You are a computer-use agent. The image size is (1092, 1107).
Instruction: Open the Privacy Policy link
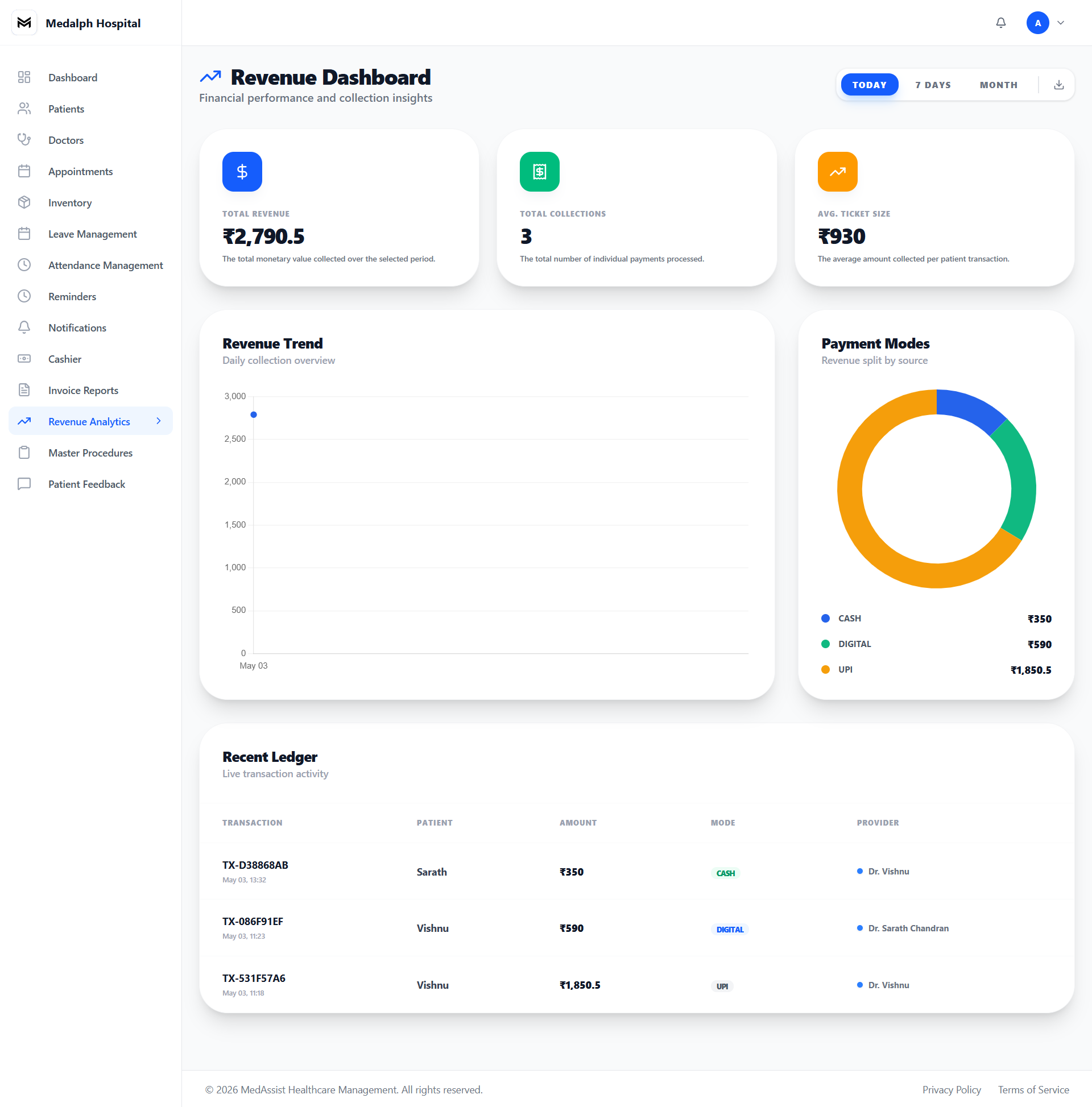pos(952,1090)
